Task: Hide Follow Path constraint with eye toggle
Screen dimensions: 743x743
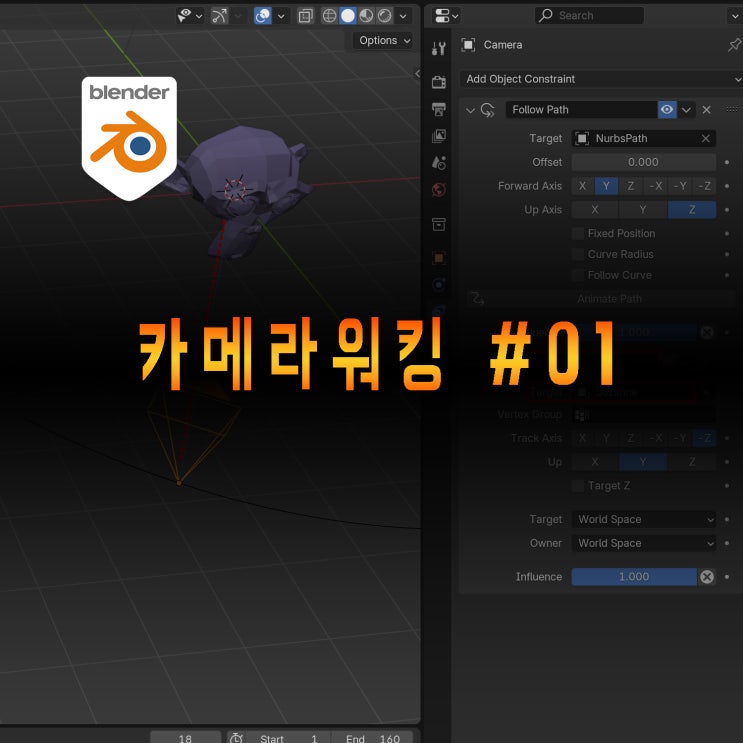Action: (667, 110)
